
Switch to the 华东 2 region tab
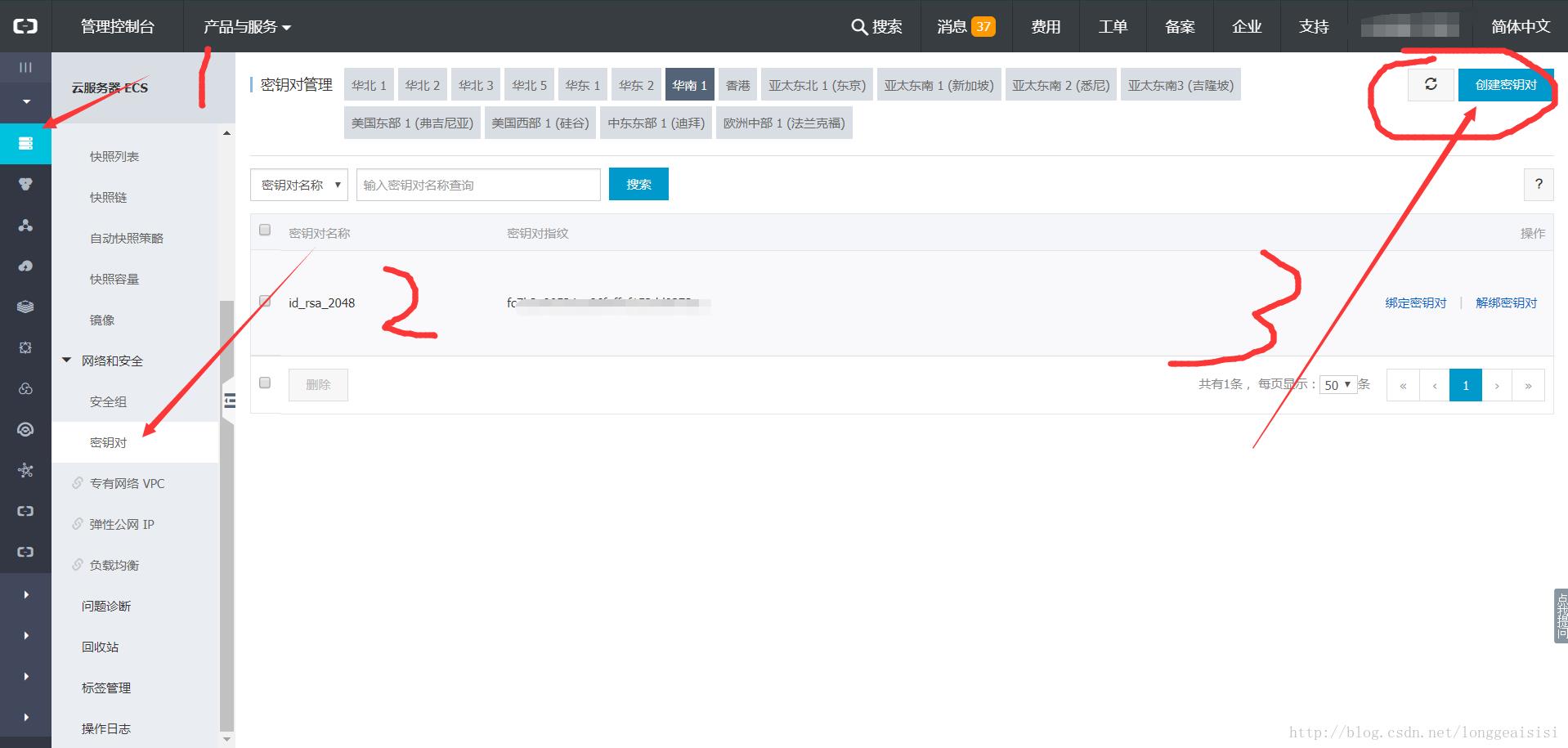[x=636, y=85]
